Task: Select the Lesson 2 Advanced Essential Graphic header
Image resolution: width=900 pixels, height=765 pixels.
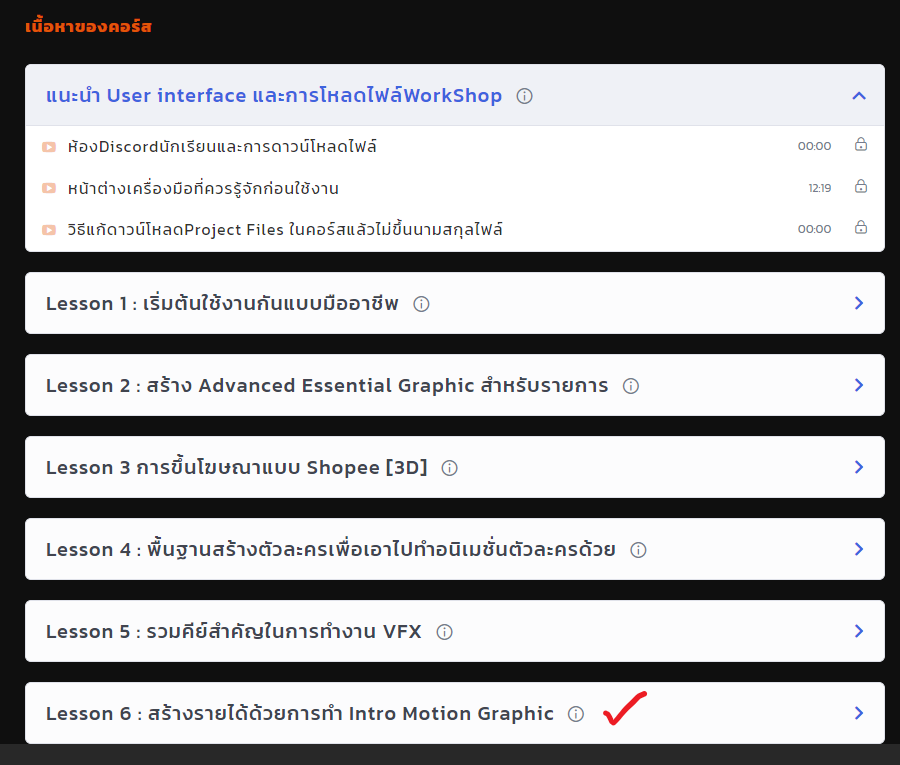Action: pos(327,386)
